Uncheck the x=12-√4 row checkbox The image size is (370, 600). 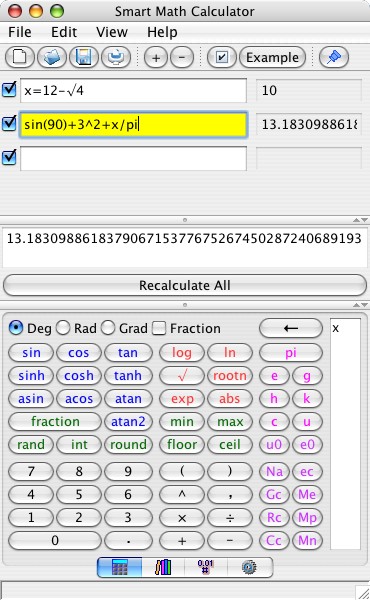coord(9,90)
